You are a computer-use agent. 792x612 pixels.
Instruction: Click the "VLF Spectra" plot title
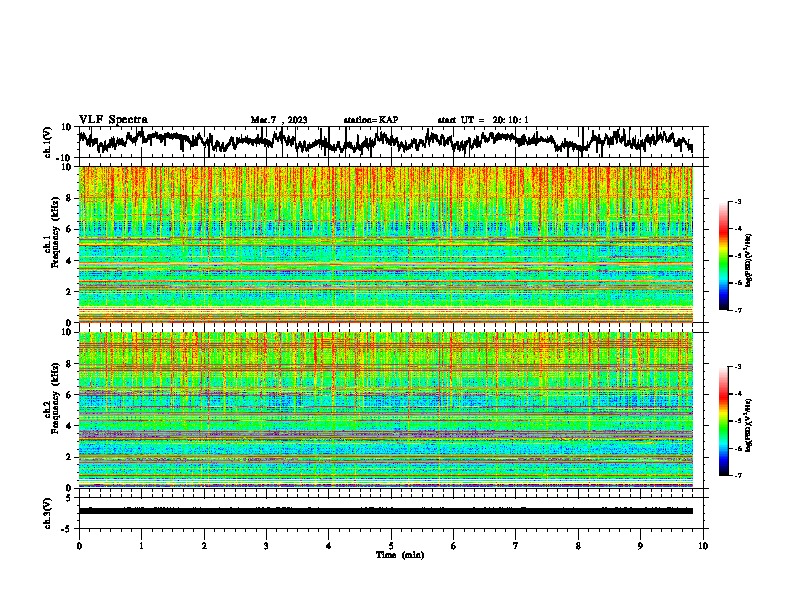113,120
